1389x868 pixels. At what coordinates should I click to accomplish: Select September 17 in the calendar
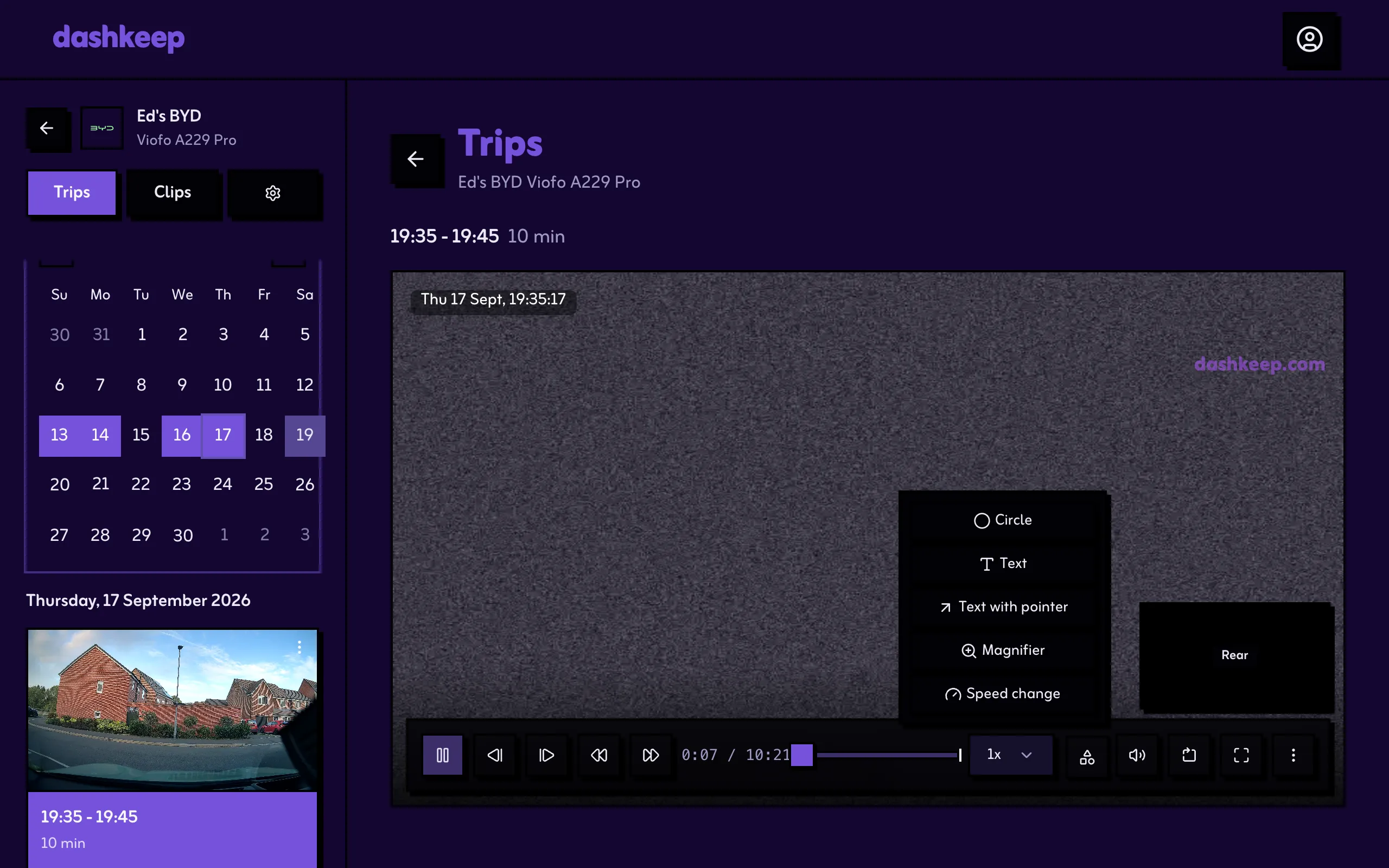click(x=224, y=435)
